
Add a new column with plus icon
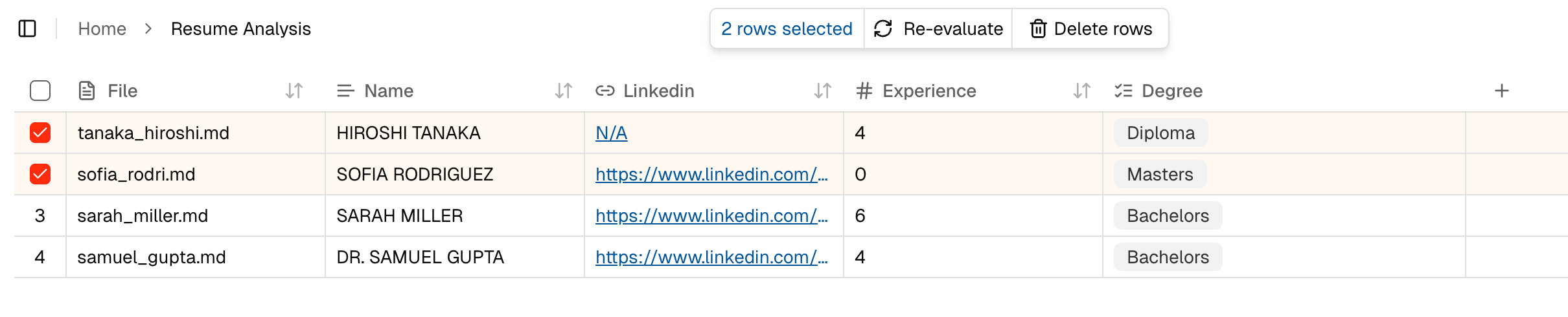tap(1501, 91)
